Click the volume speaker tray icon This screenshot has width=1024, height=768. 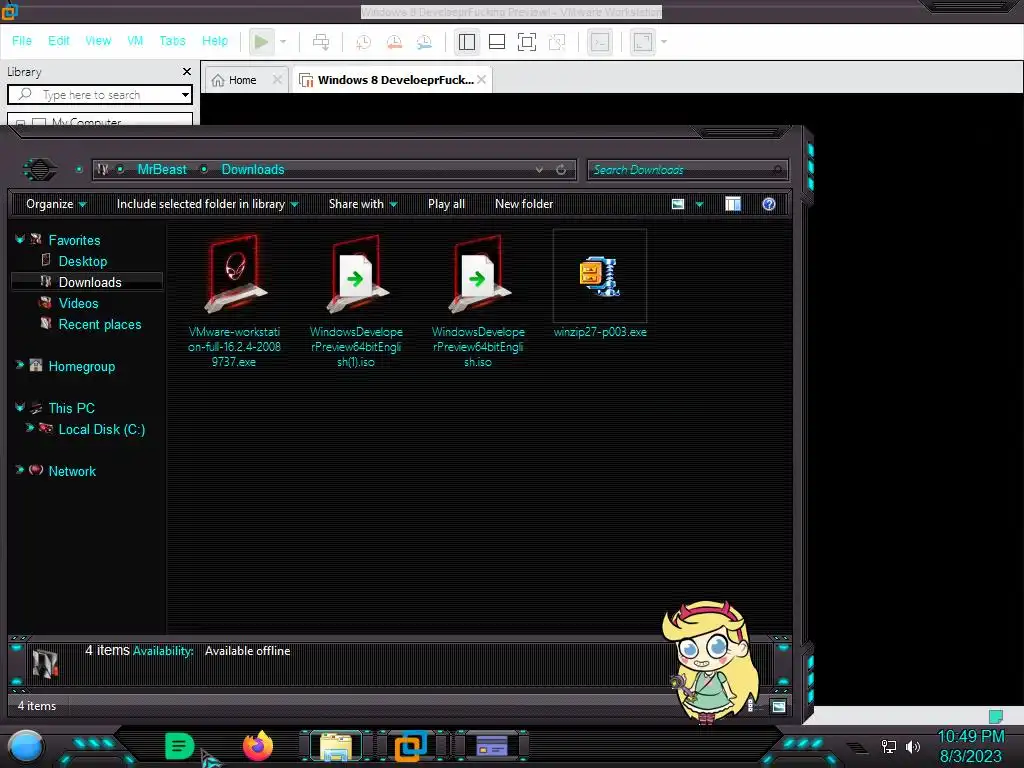(912, 747)
